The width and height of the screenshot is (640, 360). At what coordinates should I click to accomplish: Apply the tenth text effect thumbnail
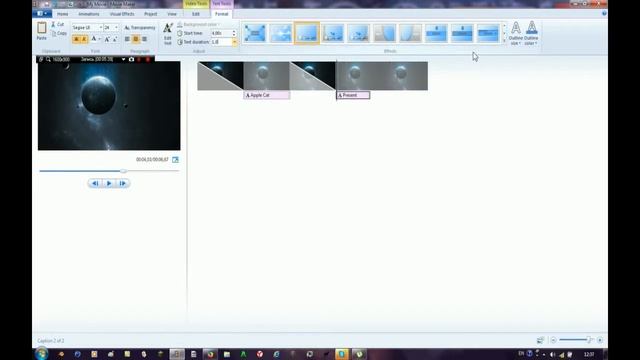[488, 33]
